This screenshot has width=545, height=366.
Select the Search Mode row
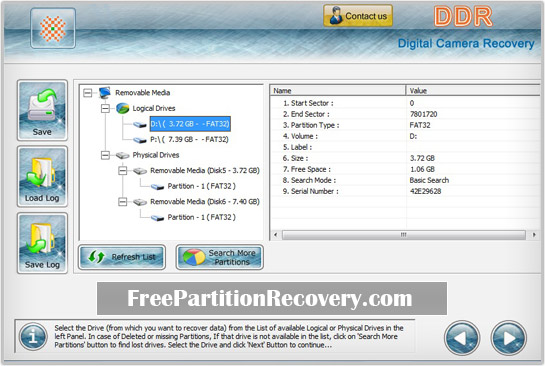click(x=405, y=180)
